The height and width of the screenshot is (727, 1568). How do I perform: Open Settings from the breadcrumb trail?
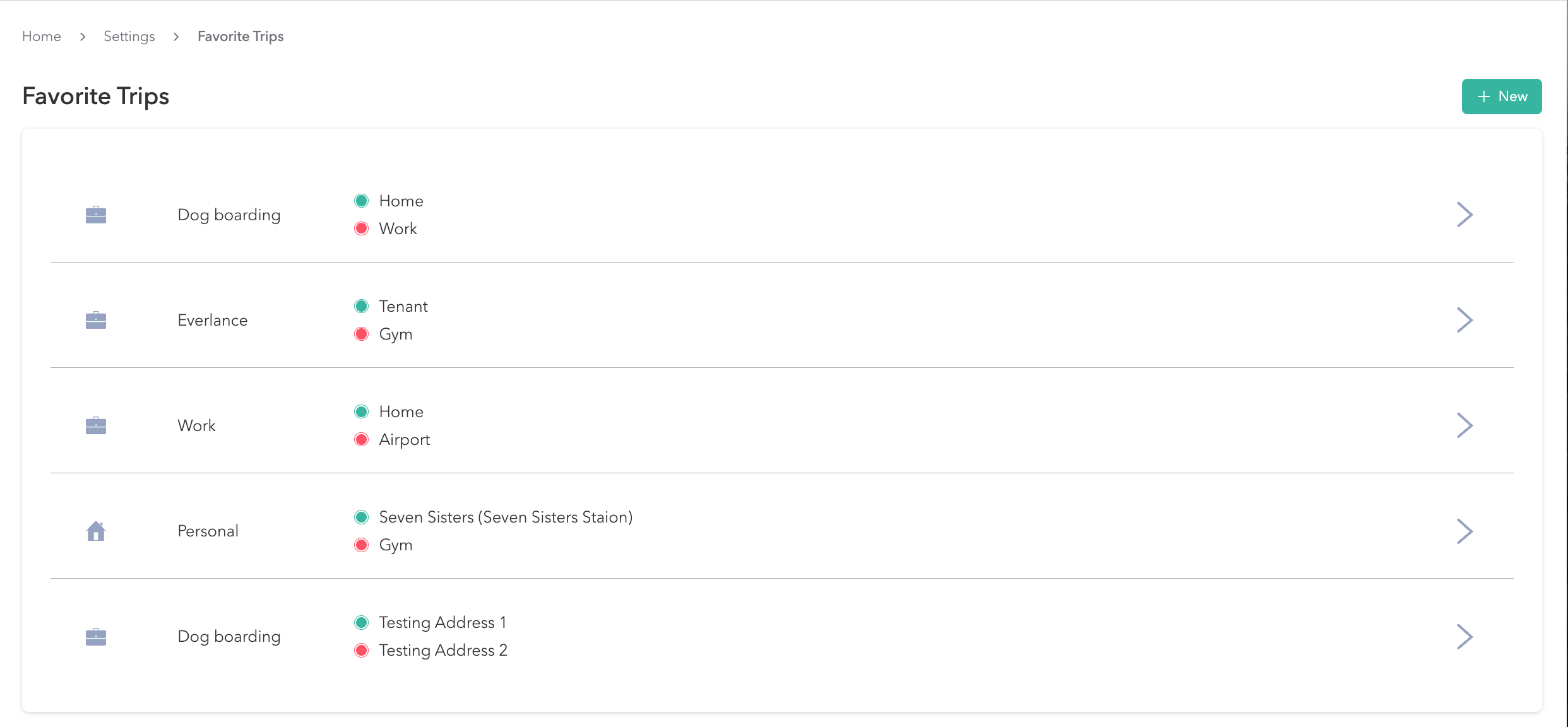tap(129, 36)
